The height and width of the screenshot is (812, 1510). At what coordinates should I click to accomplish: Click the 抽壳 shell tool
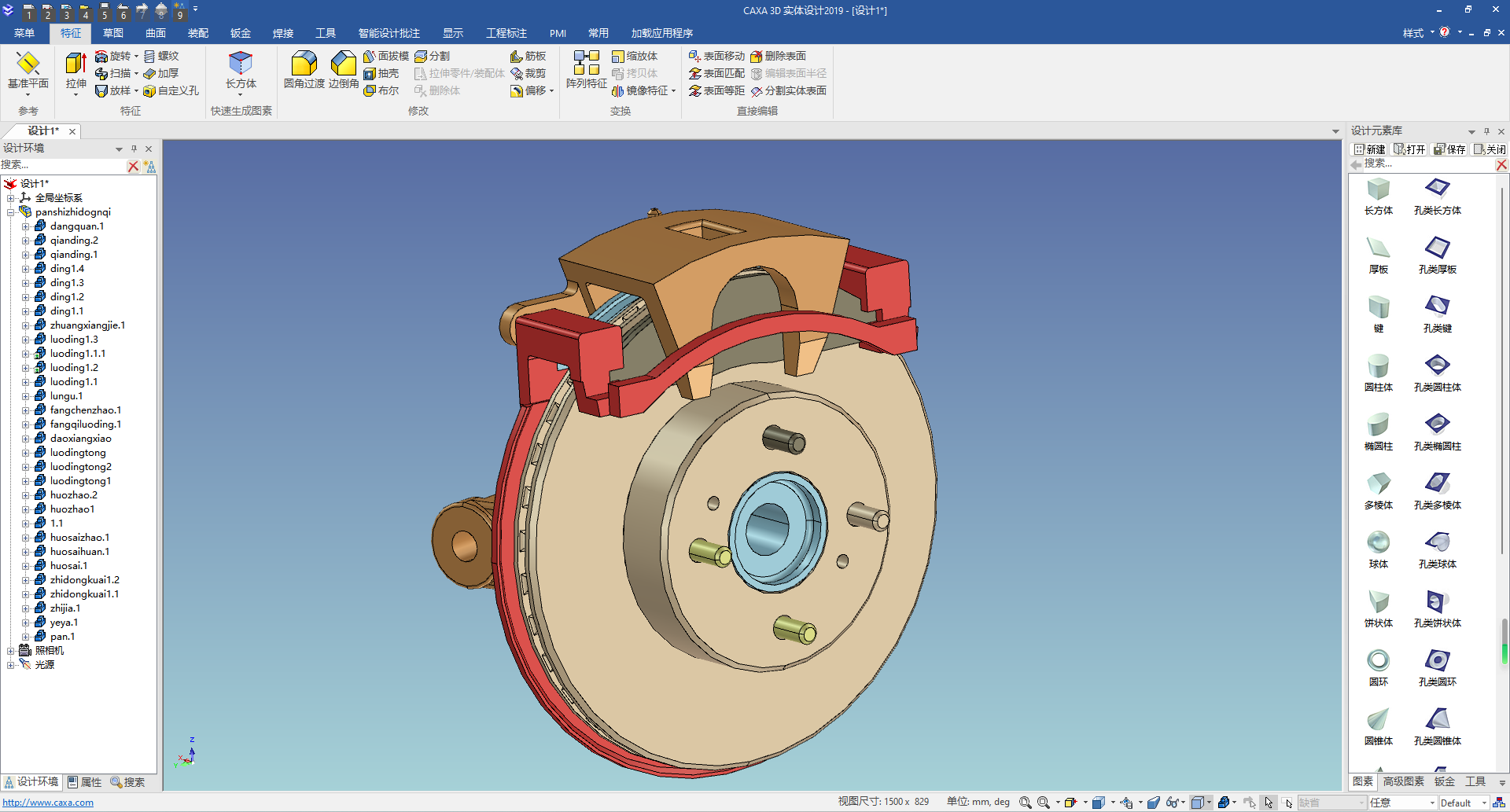pyautogui.click(x=381, y=73)
